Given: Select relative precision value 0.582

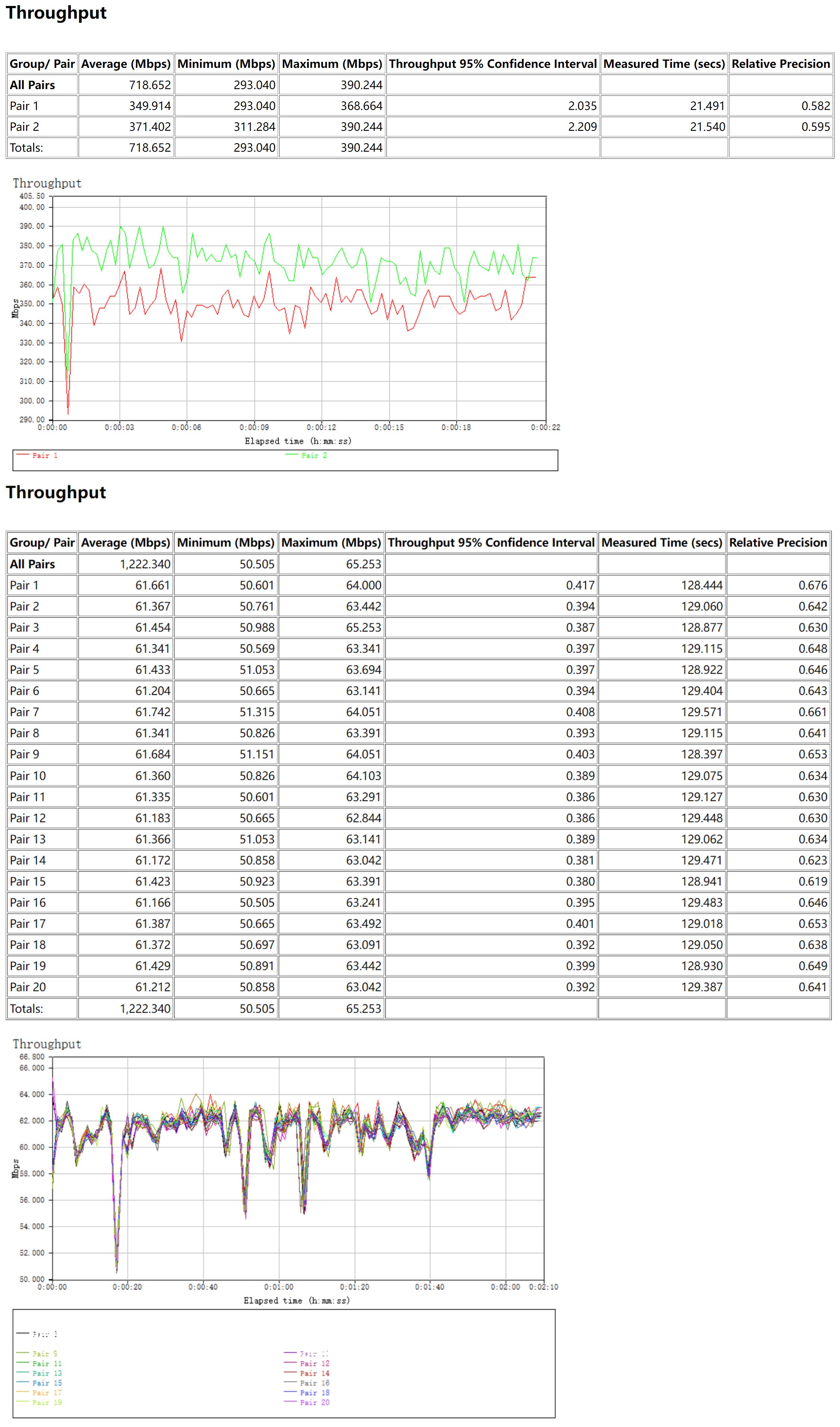Looking at the screenshot, I should pos(816,106).
